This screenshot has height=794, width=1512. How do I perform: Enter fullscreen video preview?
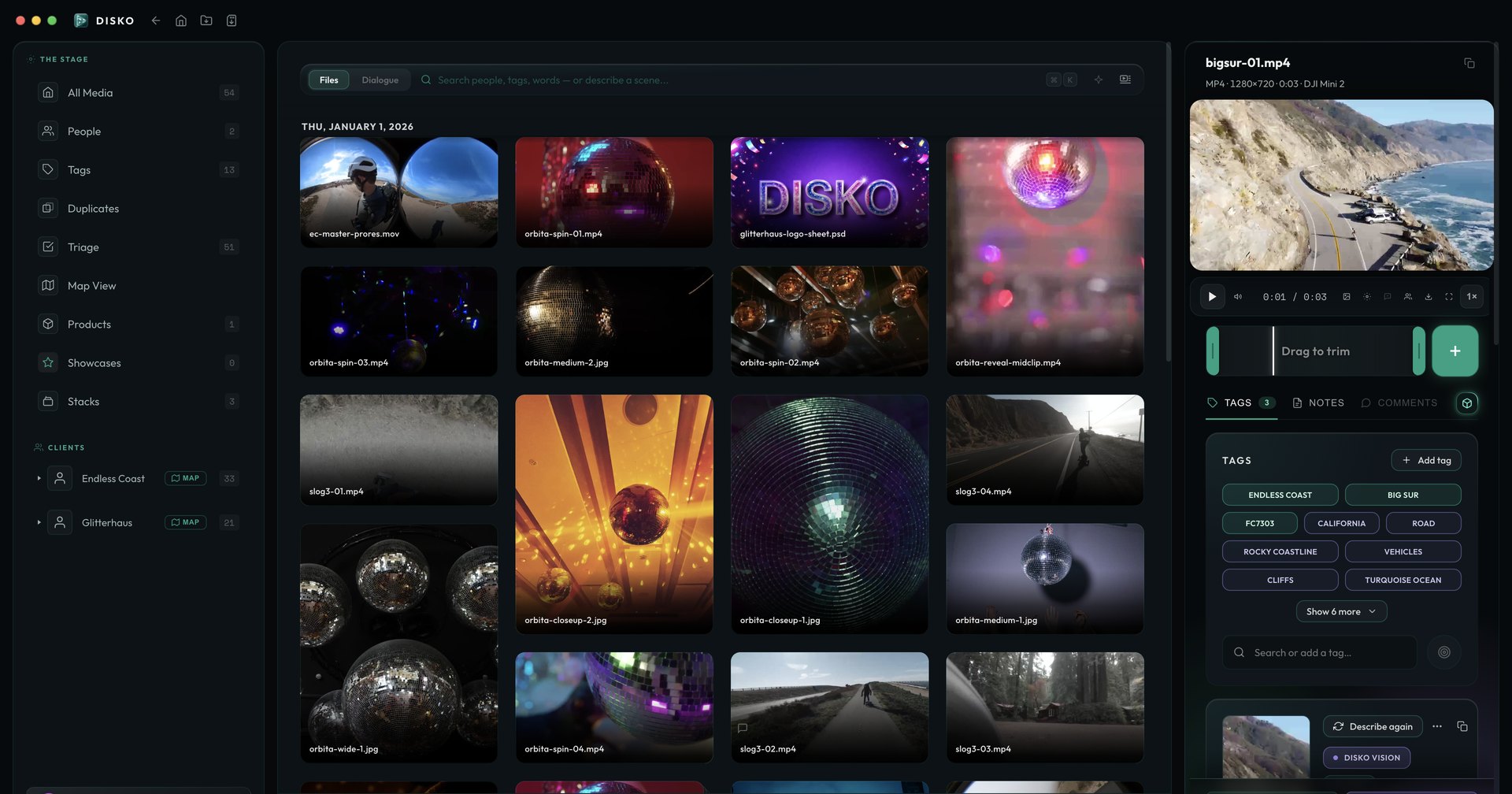coord(1449,297)
